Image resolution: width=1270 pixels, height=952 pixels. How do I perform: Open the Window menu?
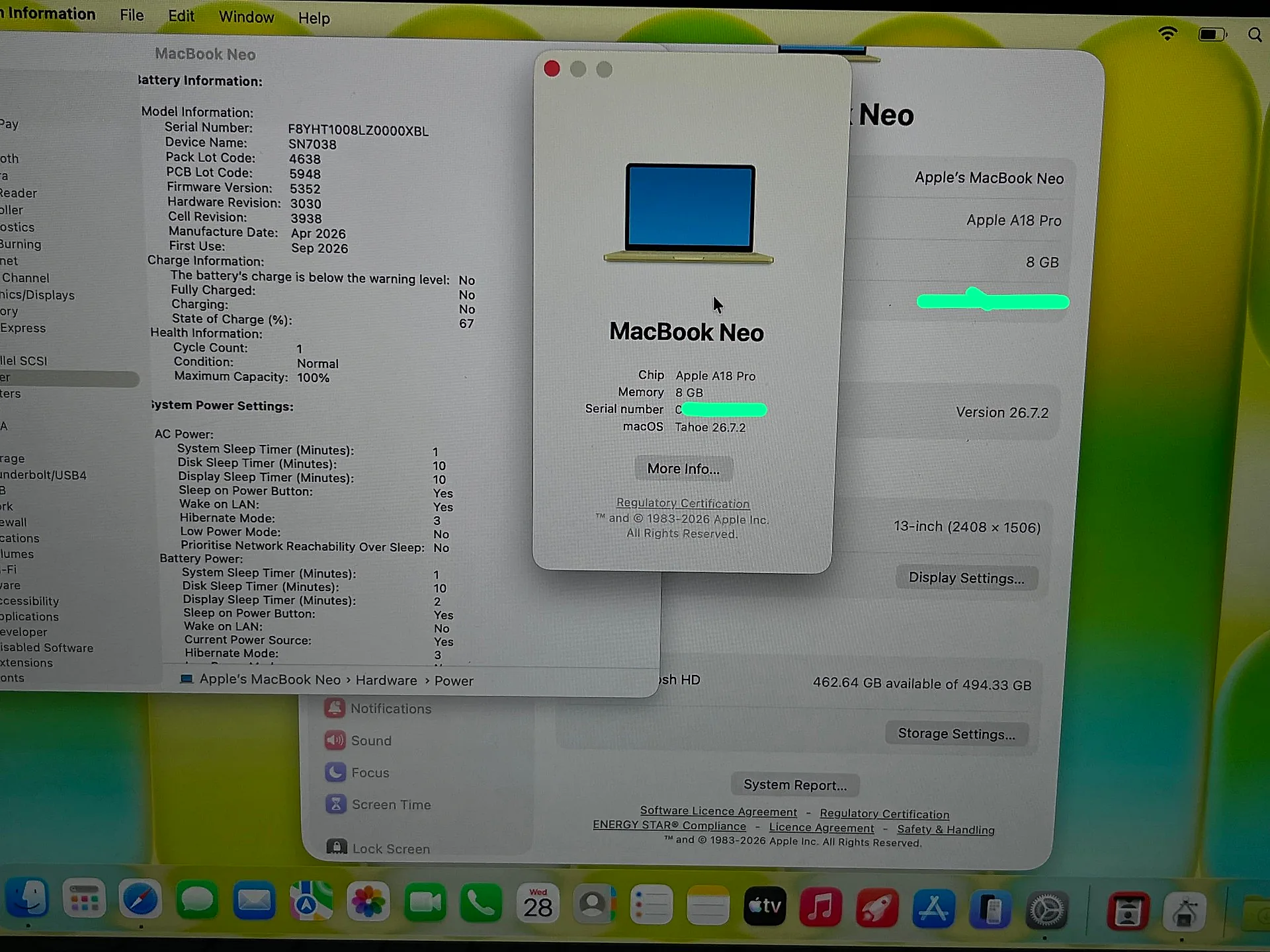[246, 17]
